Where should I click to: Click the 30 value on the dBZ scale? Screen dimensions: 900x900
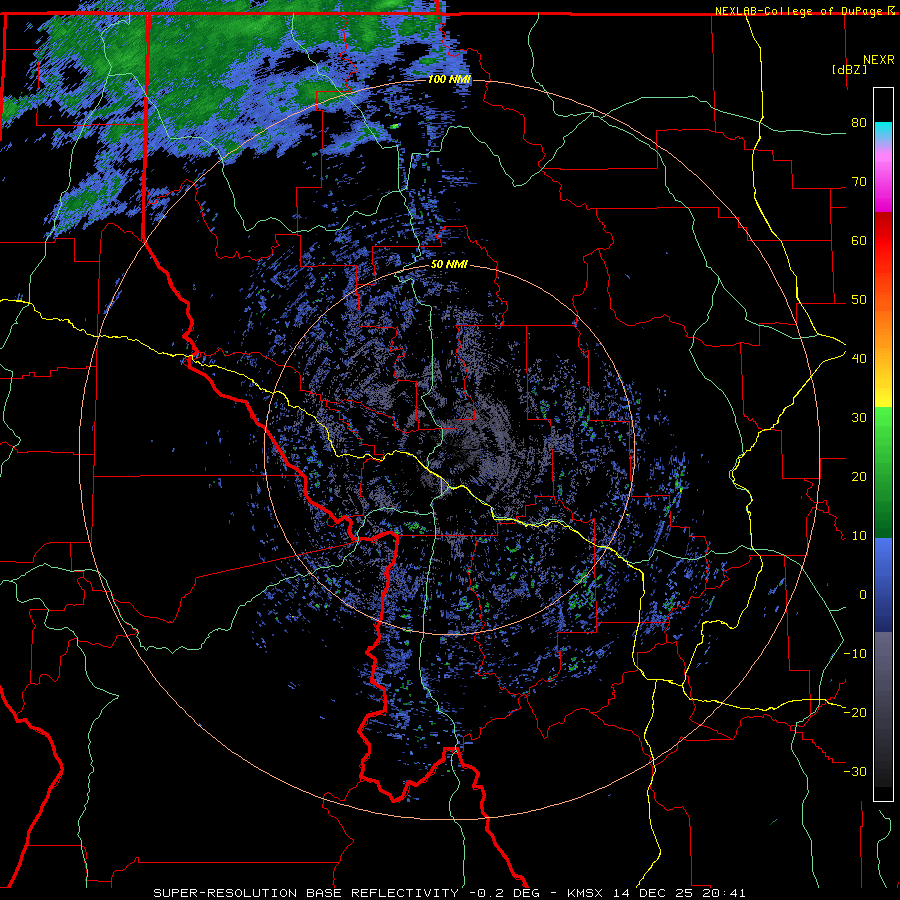pyautogui.click(x=859, y=418)
